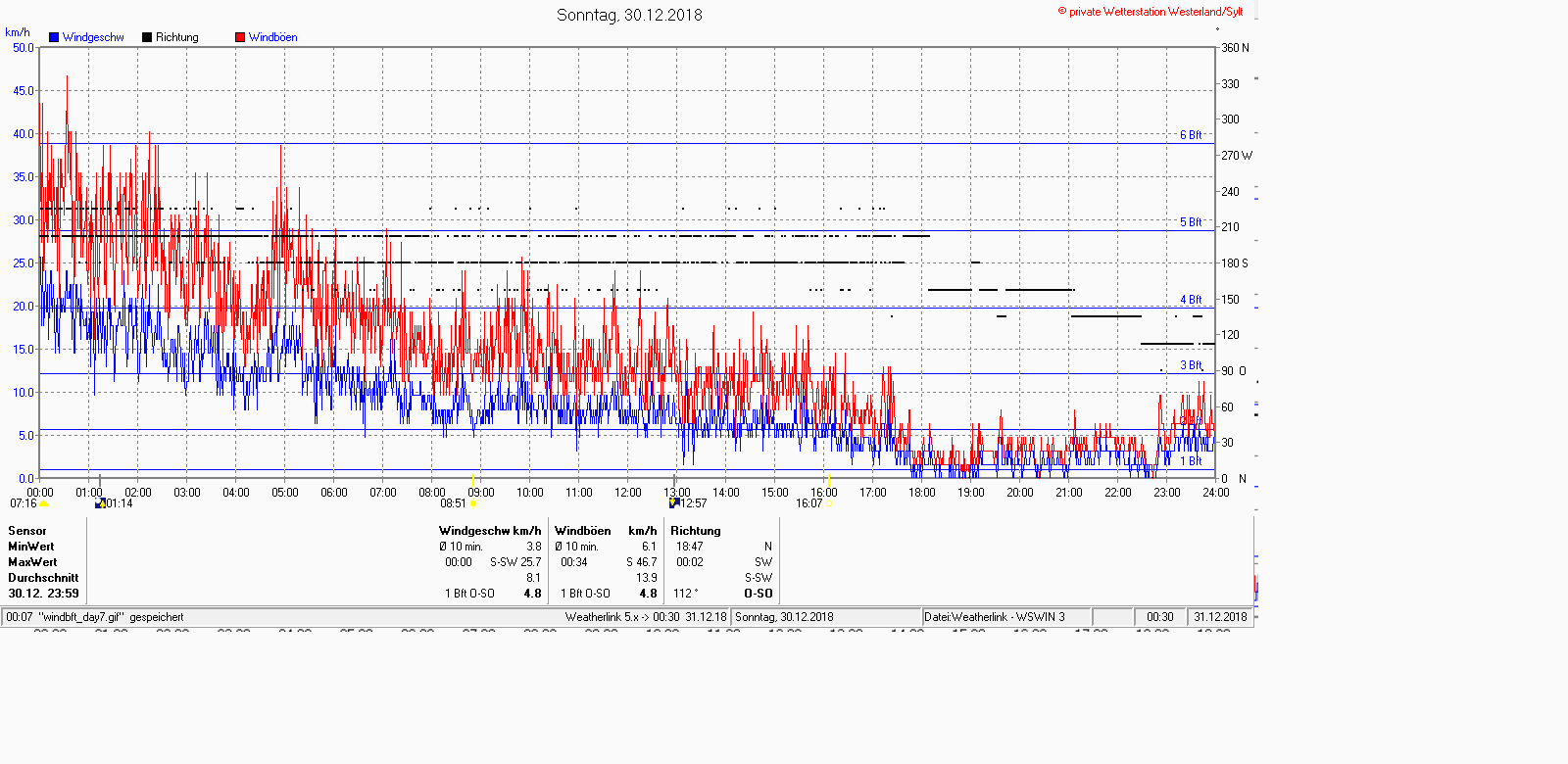
Task: Click the blue Windgeschw legend swatch
Action: point(54,37)
